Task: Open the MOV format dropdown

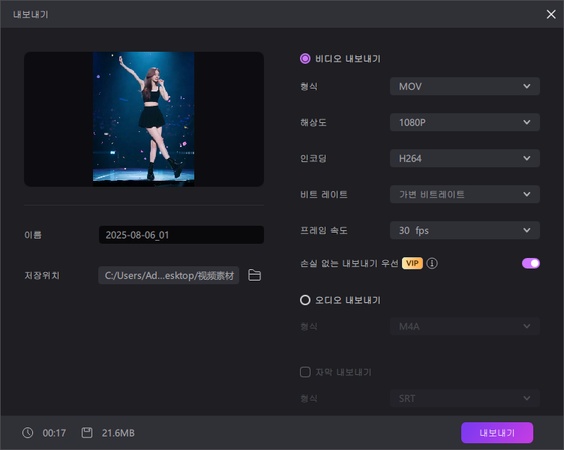Action: 465,86
